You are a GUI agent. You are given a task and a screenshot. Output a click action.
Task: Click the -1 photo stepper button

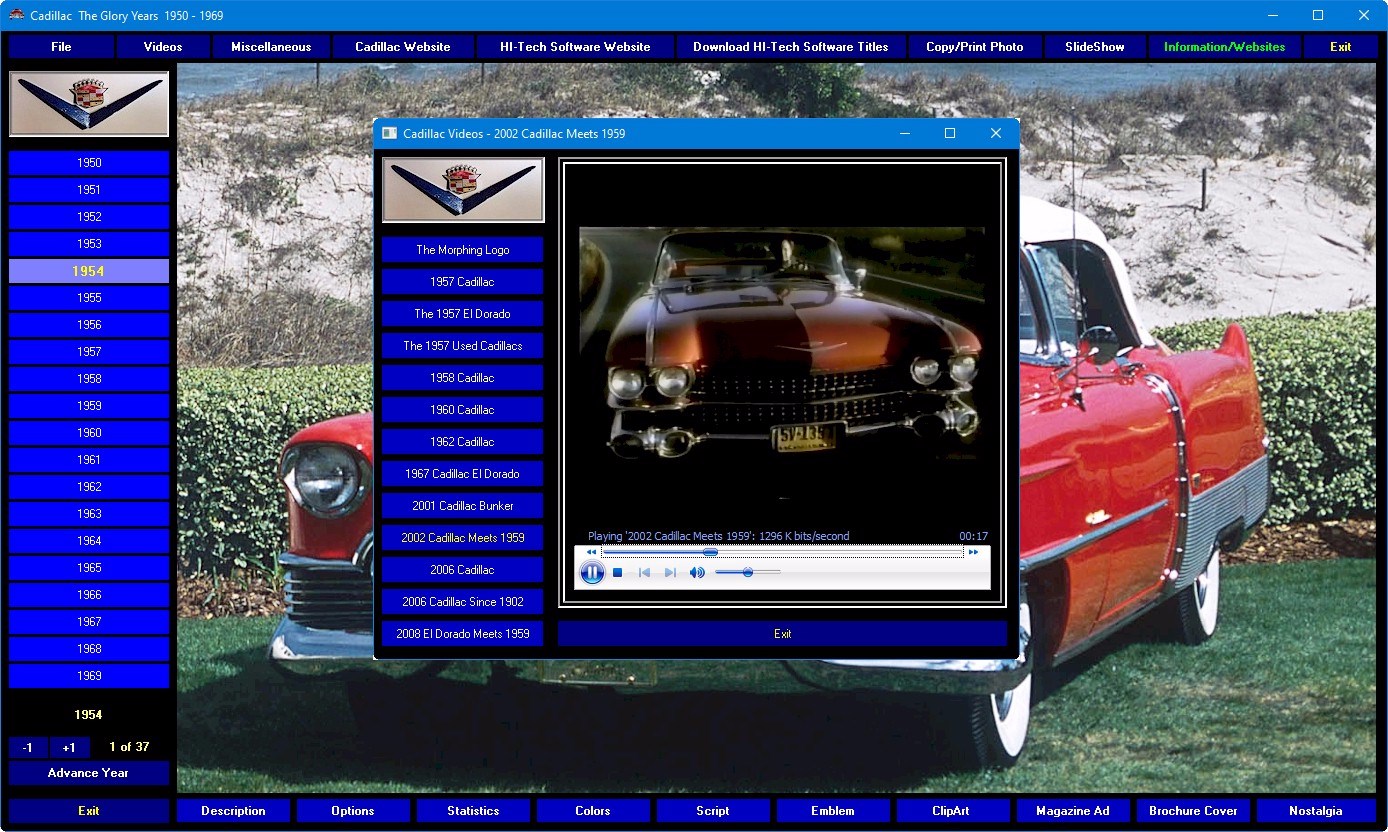(28, 748)
